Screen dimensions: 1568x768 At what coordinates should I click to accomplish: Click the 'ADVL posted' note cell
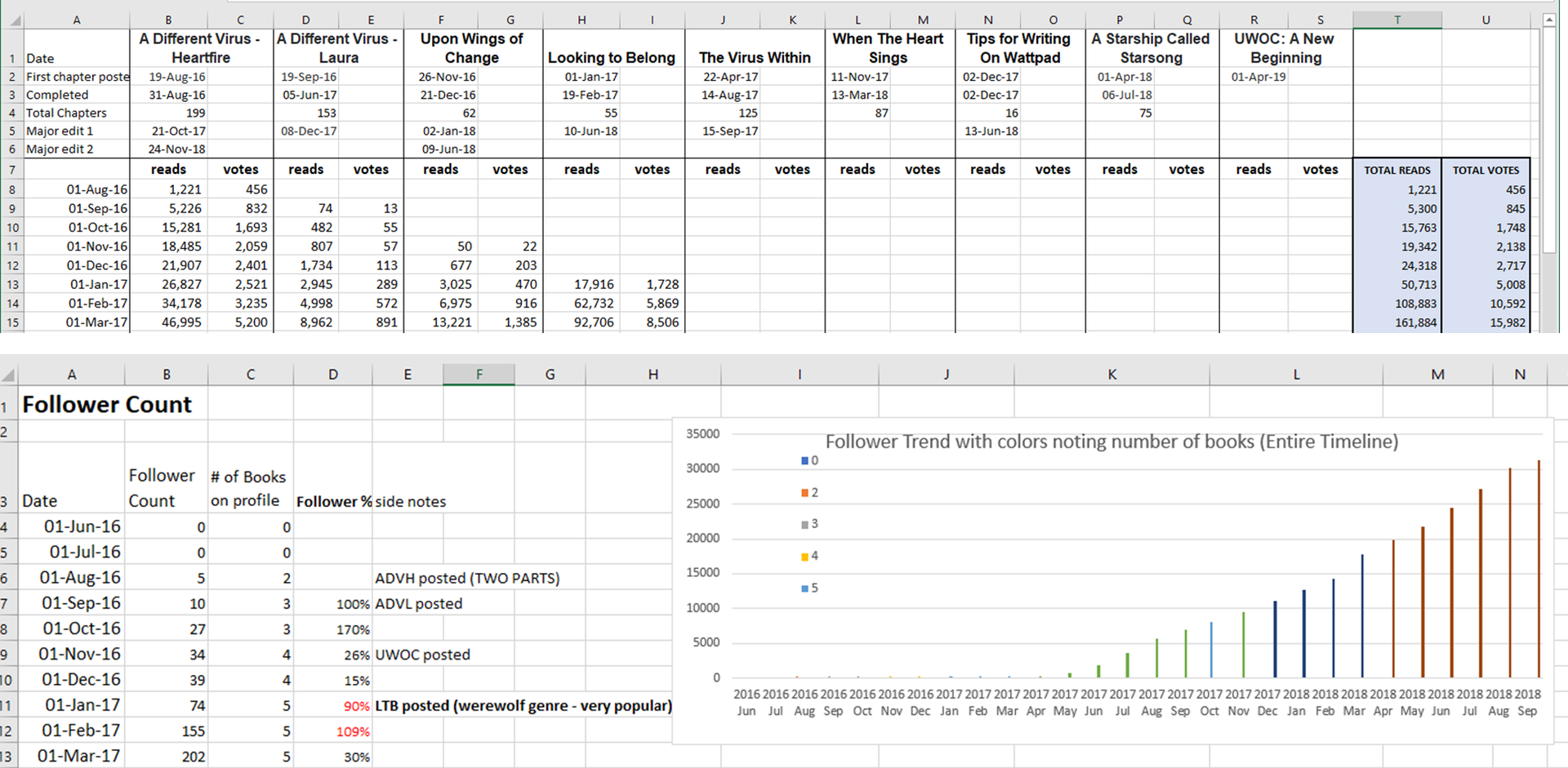[418, 603]
